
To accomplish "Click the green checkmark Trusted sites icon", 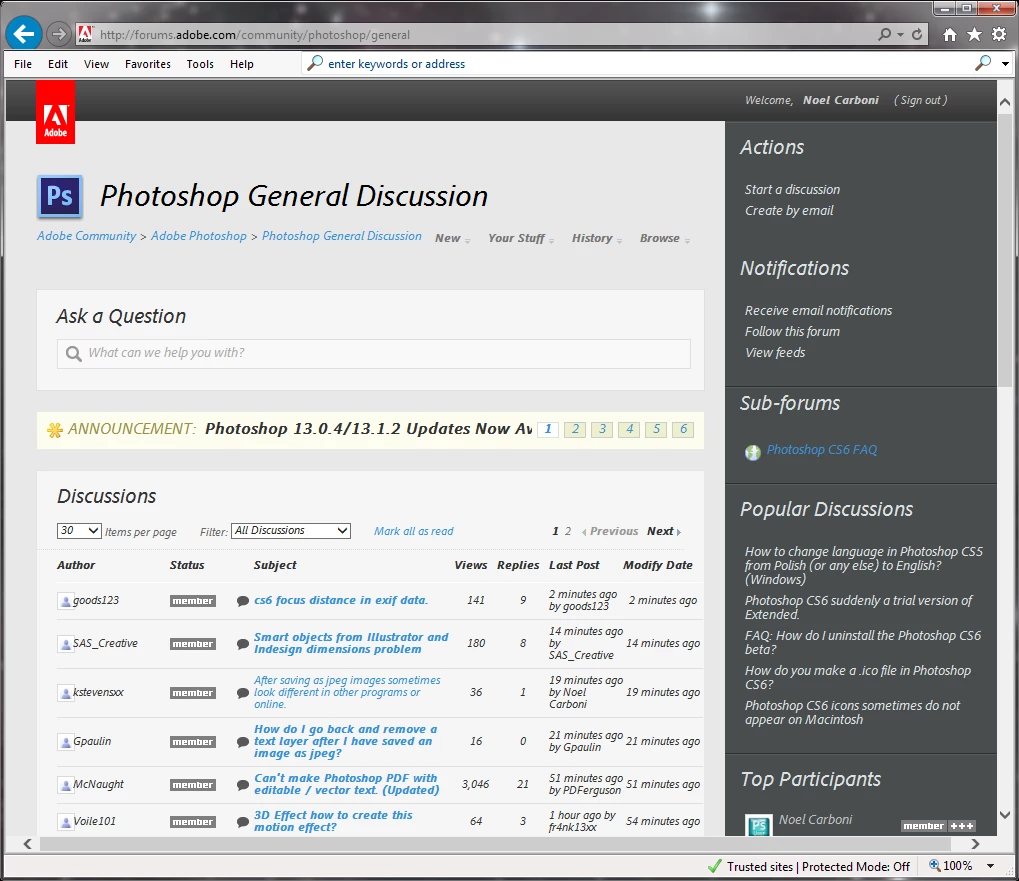I will point(714,866).
